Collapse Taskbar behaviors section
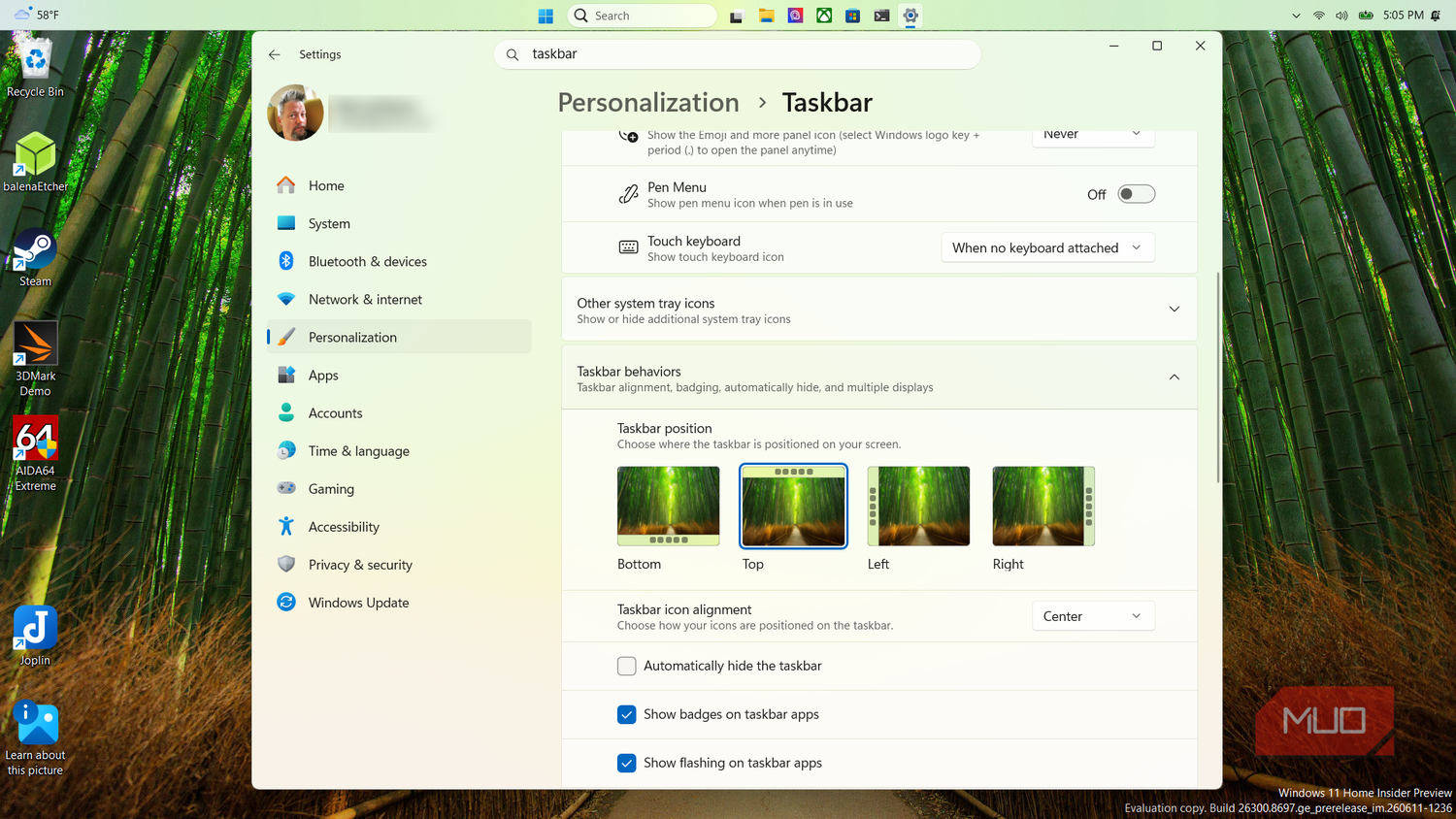This screenshot has width=1456, height=819. (x=879, y=377)
